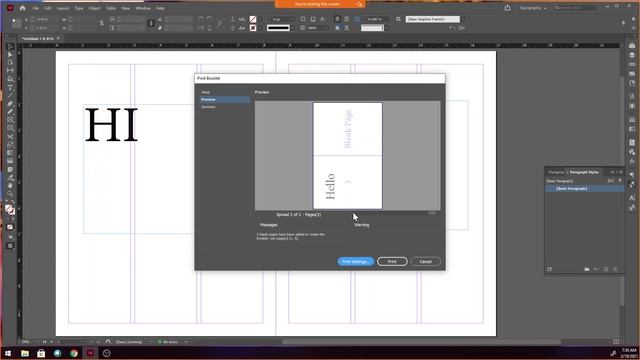Click the Share icon beside the Typography workspace

coord(507,8)
